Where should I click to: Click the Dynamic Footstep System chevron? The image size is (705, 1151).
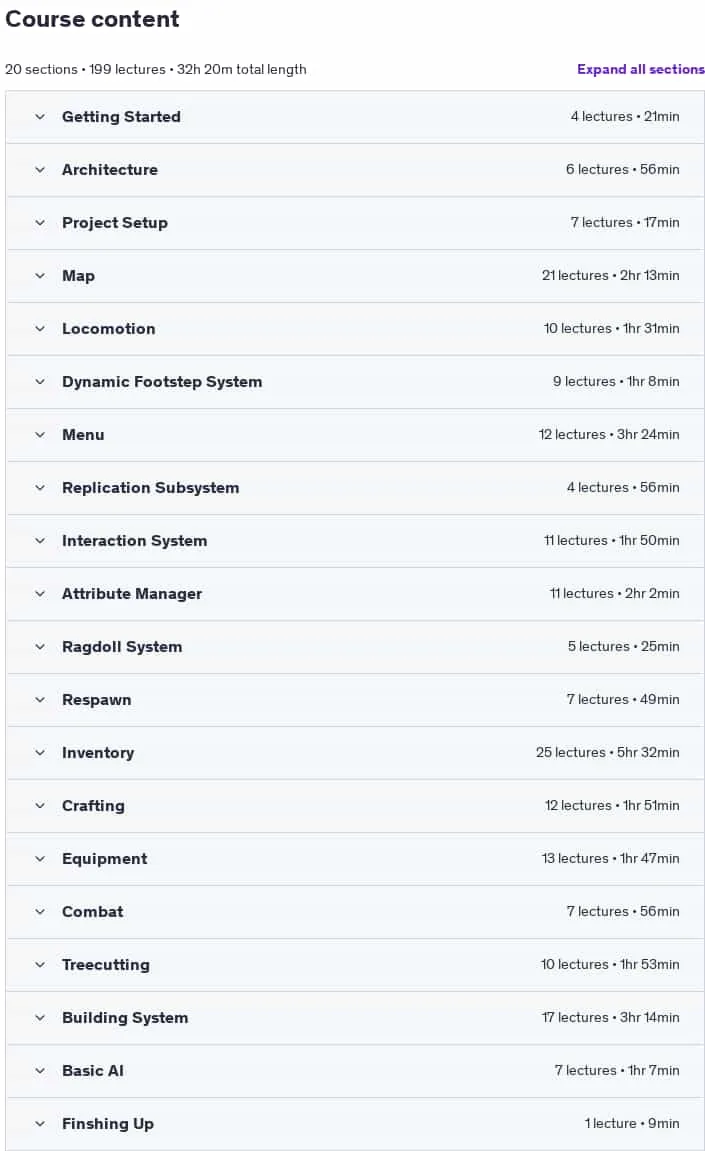click(x=40, y=382)
